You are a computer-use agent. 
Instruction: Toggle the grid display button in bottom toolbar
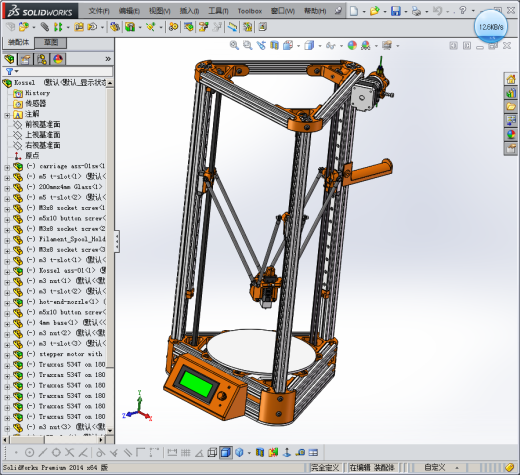point(186,453)
